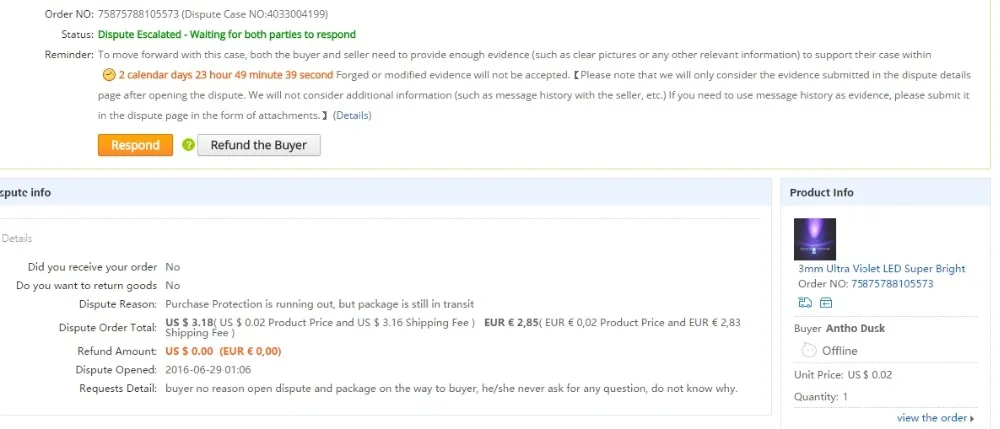Open the Details link in the reminder

352,115
